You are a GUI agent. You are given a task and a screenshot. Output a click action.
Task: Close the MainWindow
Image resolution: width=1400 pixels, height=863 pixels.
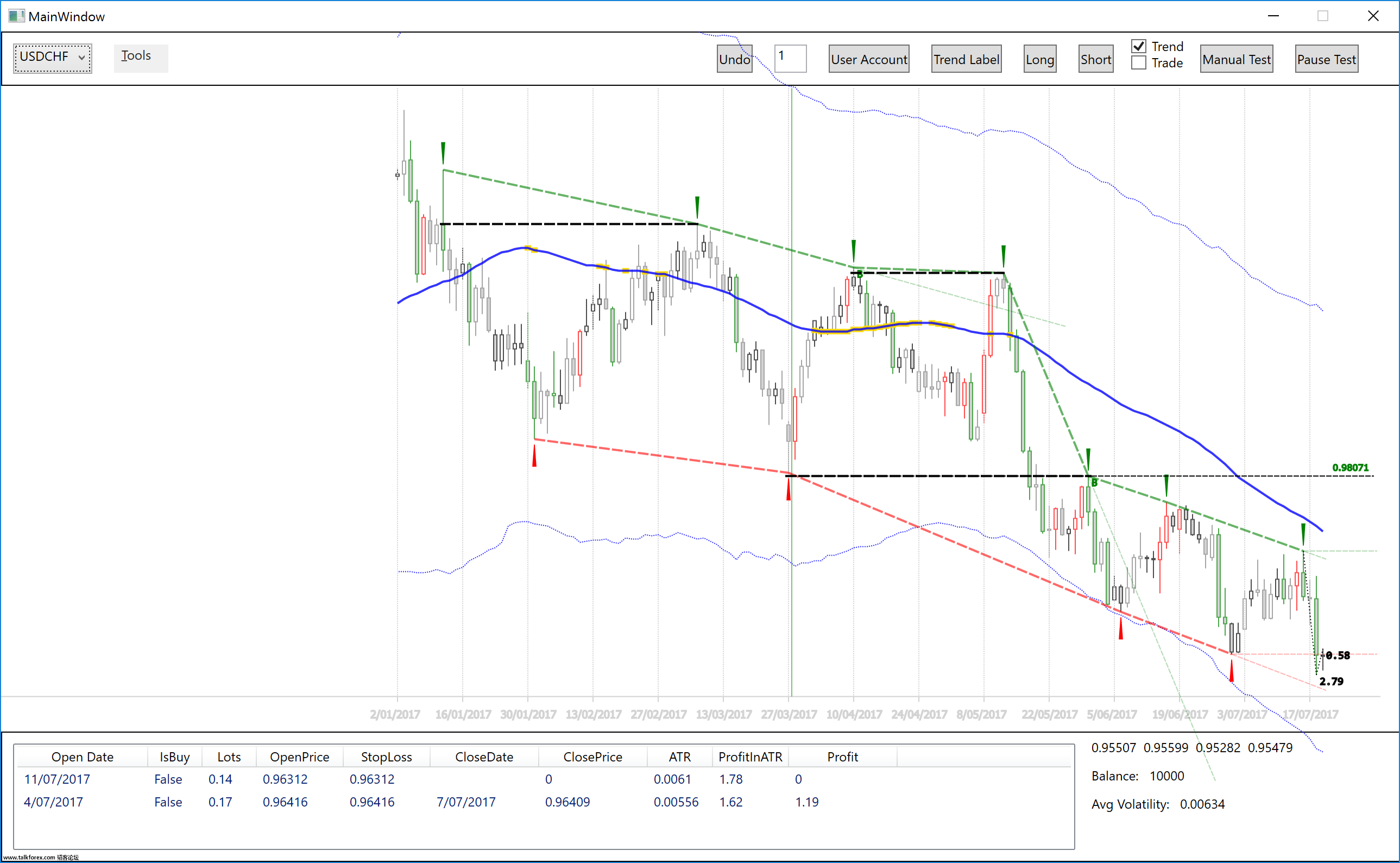[1373, 16]
